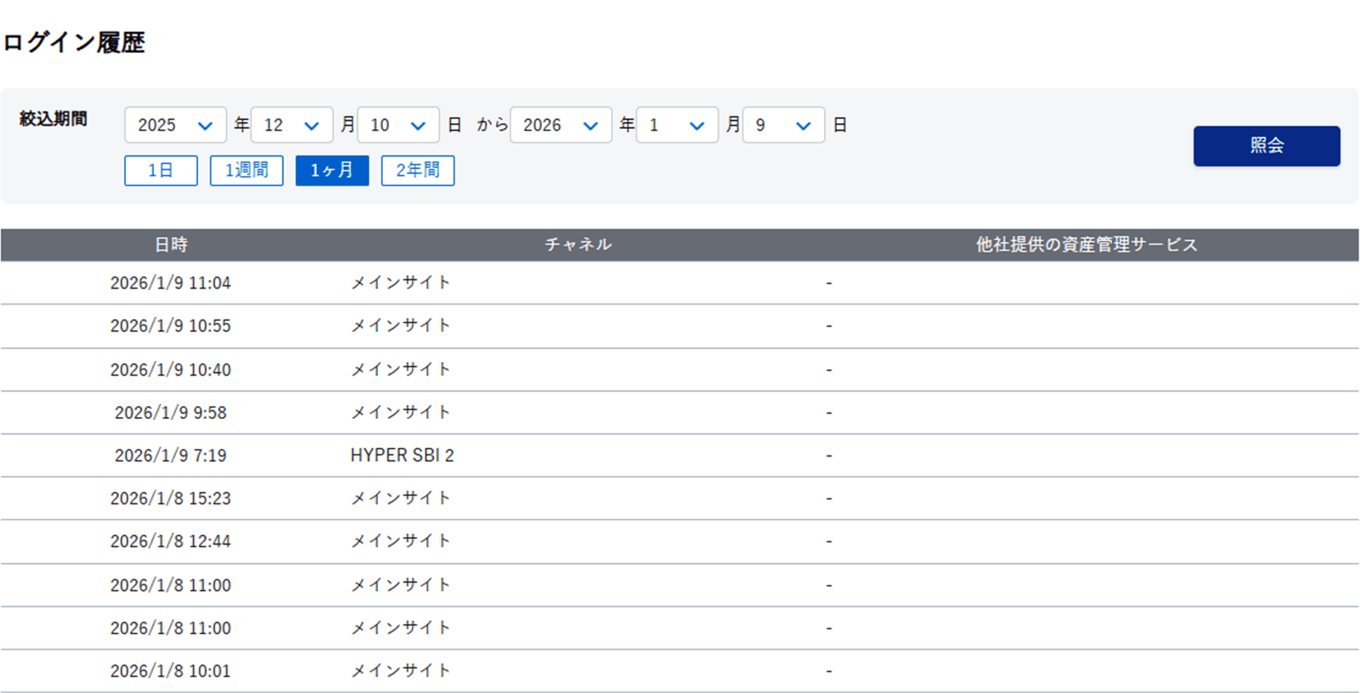Open the end month dropdown showing 1

[x=677, y=125]
